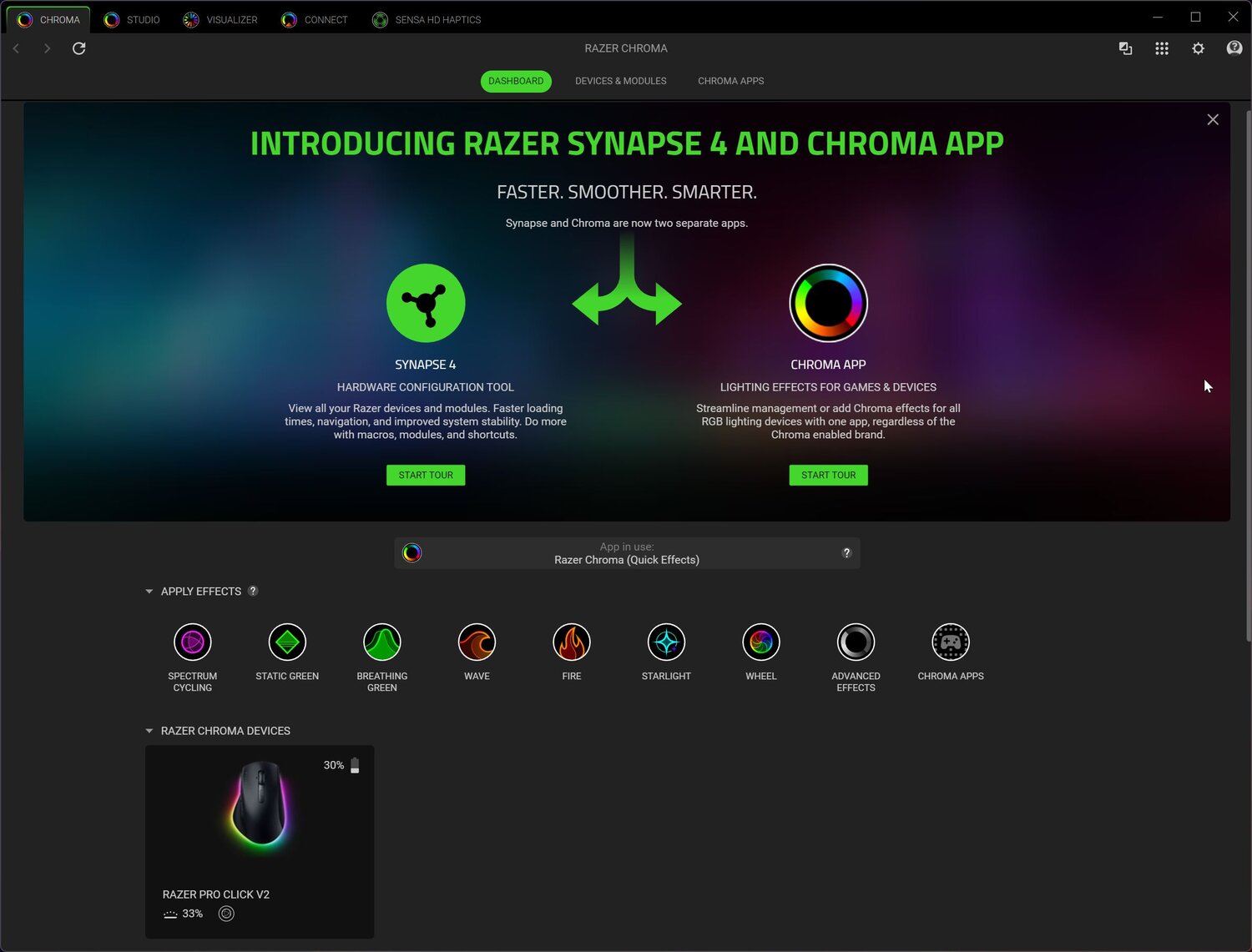Open settings with the gear icon
This screenshot has height=952, width=1252.
point(1198,48)
